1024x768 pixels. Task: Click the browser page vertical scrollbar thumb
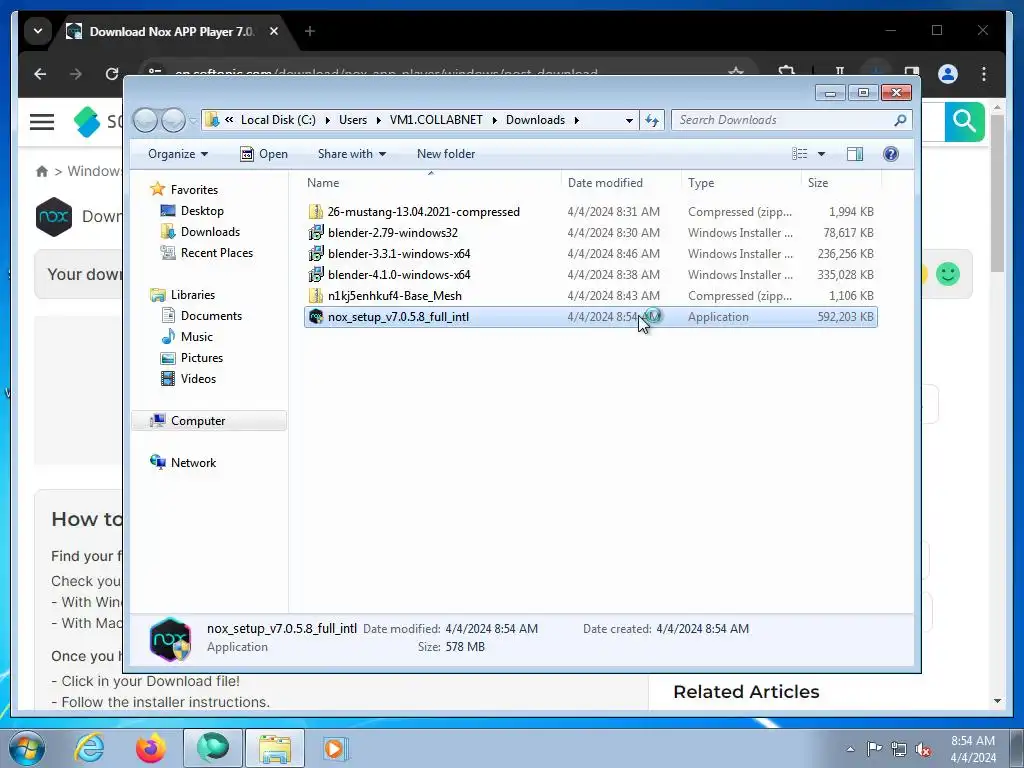coord(997,193)
